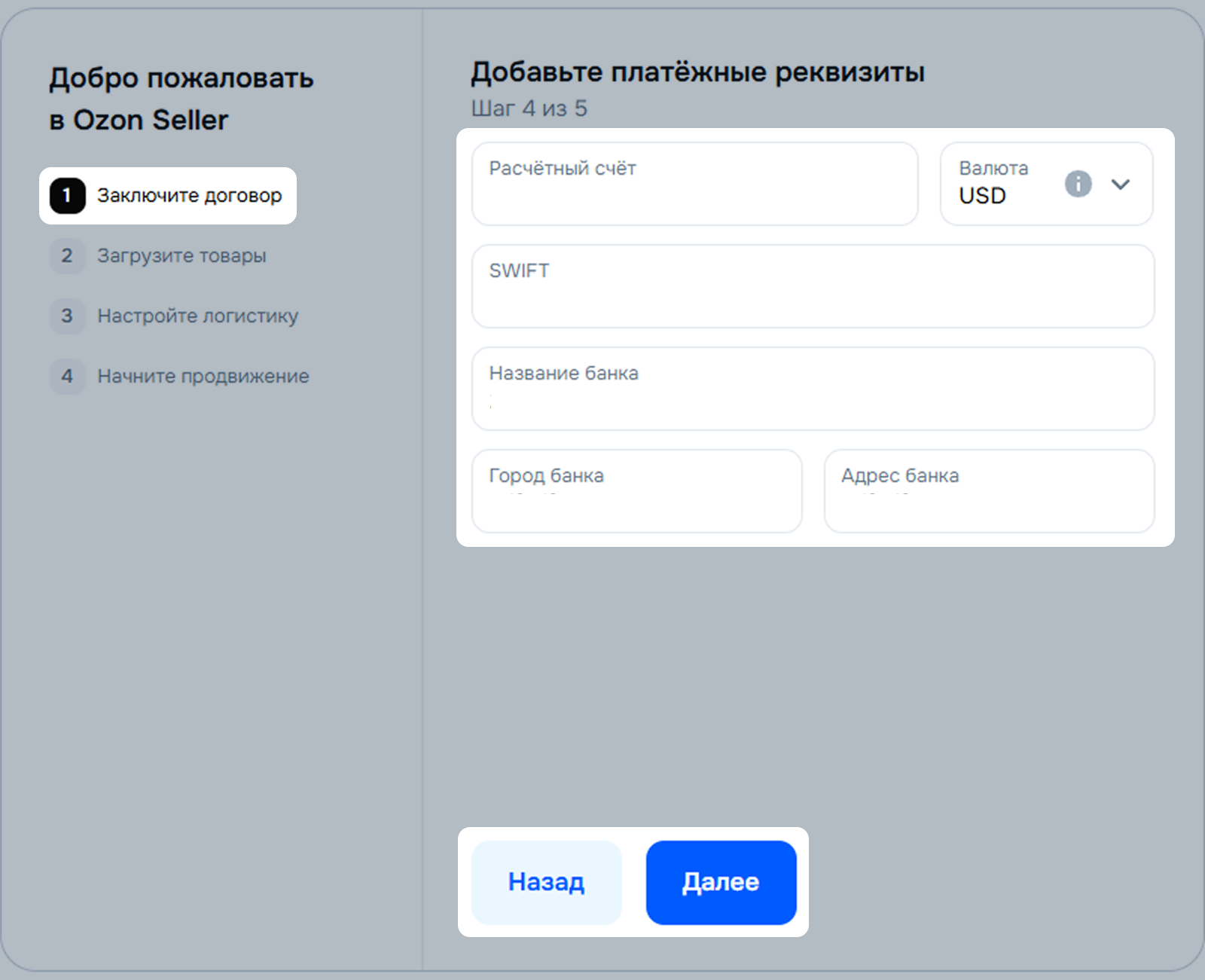Click into the SWIFT field
The height and width of the screenshot is (980, 1205).
click(813, 286)
